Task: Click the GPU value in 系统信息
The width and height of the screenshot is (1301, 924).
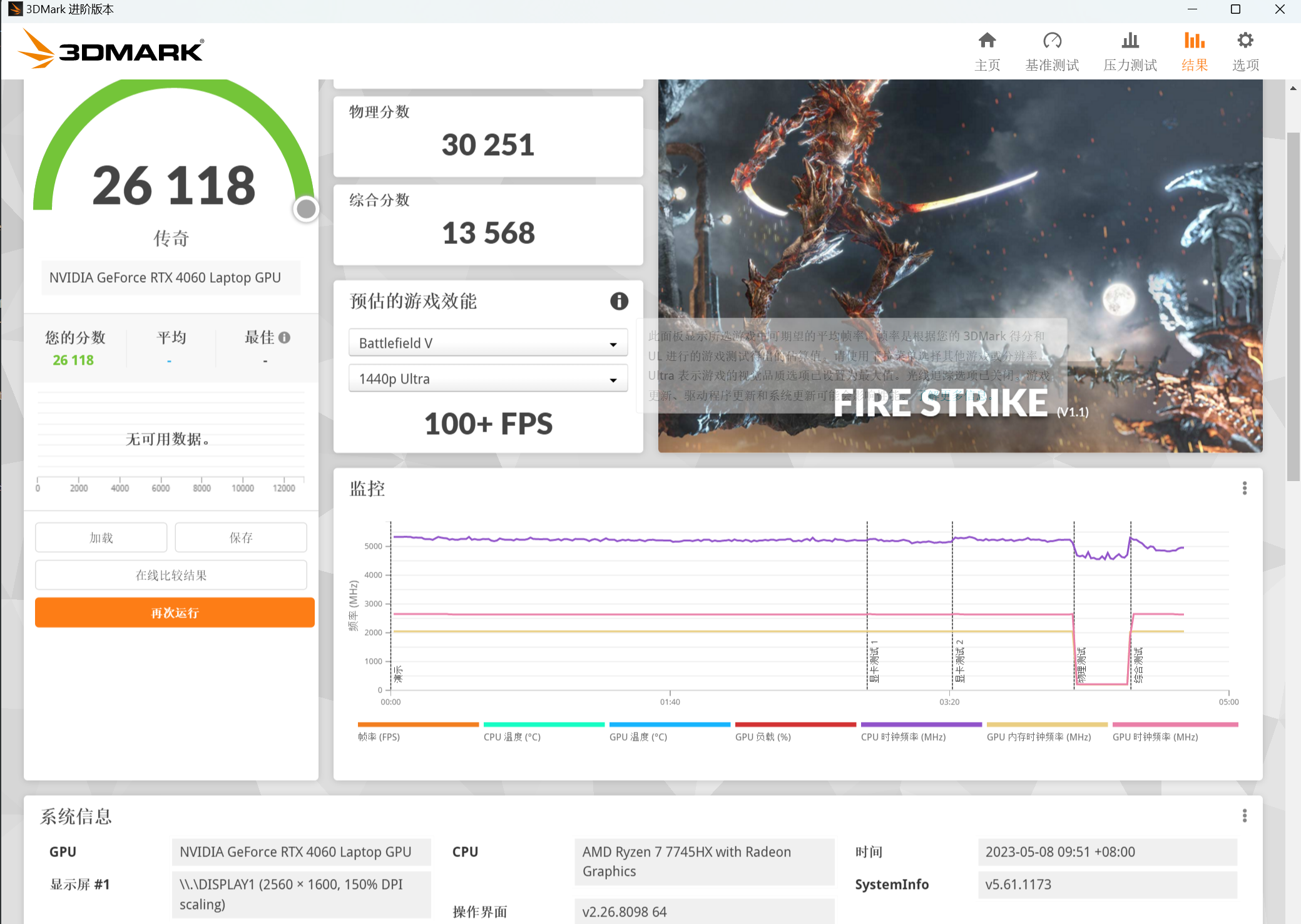Action: click(x=302, y=852)
